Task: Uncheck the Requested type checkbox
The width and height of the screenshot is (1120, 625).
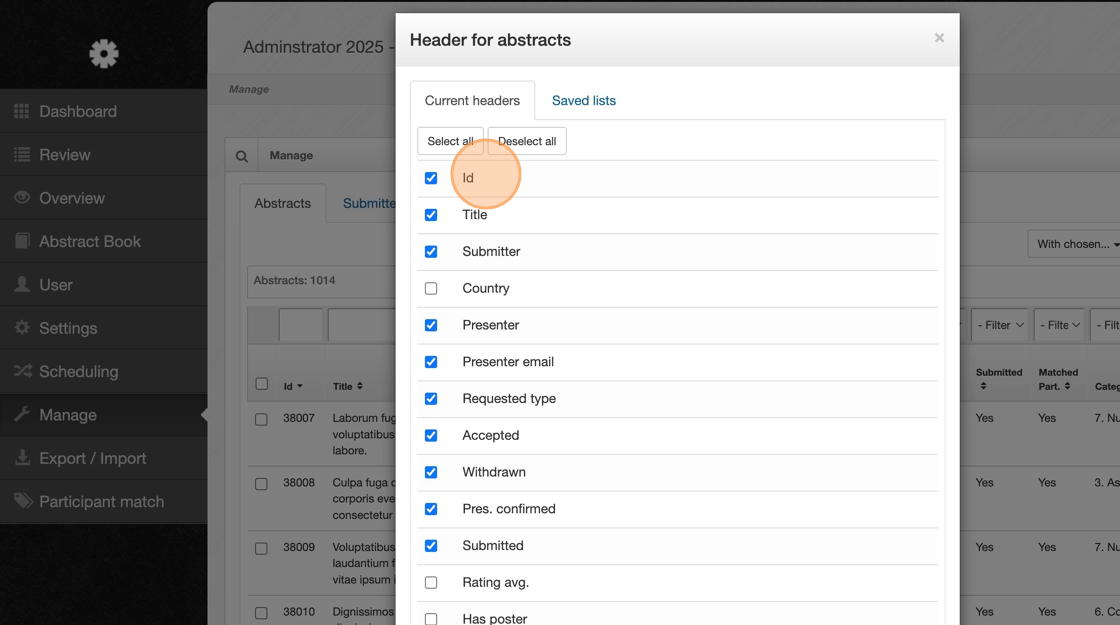Action: tap(431, 399)
